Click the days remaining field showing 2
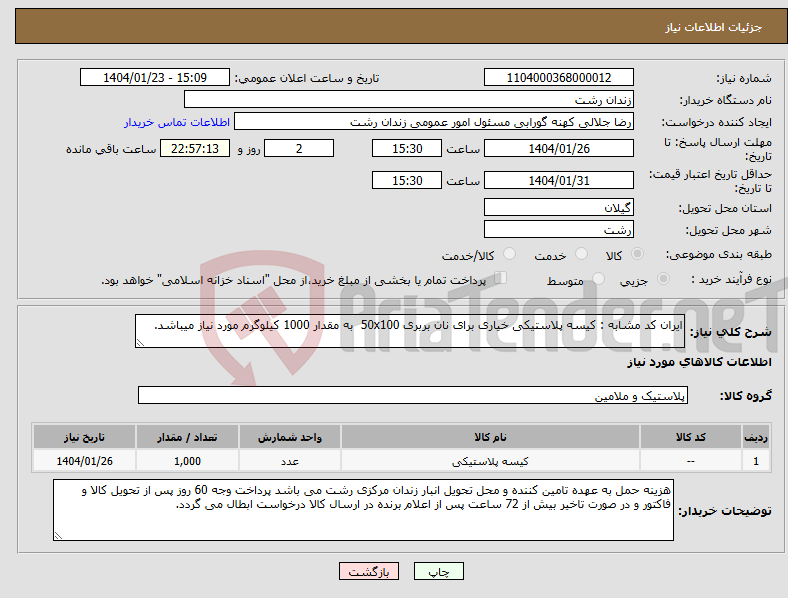This screenshot has height=598, width=788. [299, 148]
